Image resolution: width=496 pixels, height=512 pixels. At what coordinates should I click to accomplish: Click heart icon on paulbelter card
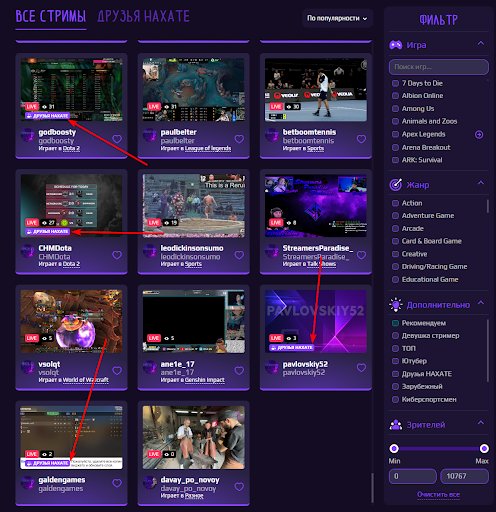pos(239,139)
